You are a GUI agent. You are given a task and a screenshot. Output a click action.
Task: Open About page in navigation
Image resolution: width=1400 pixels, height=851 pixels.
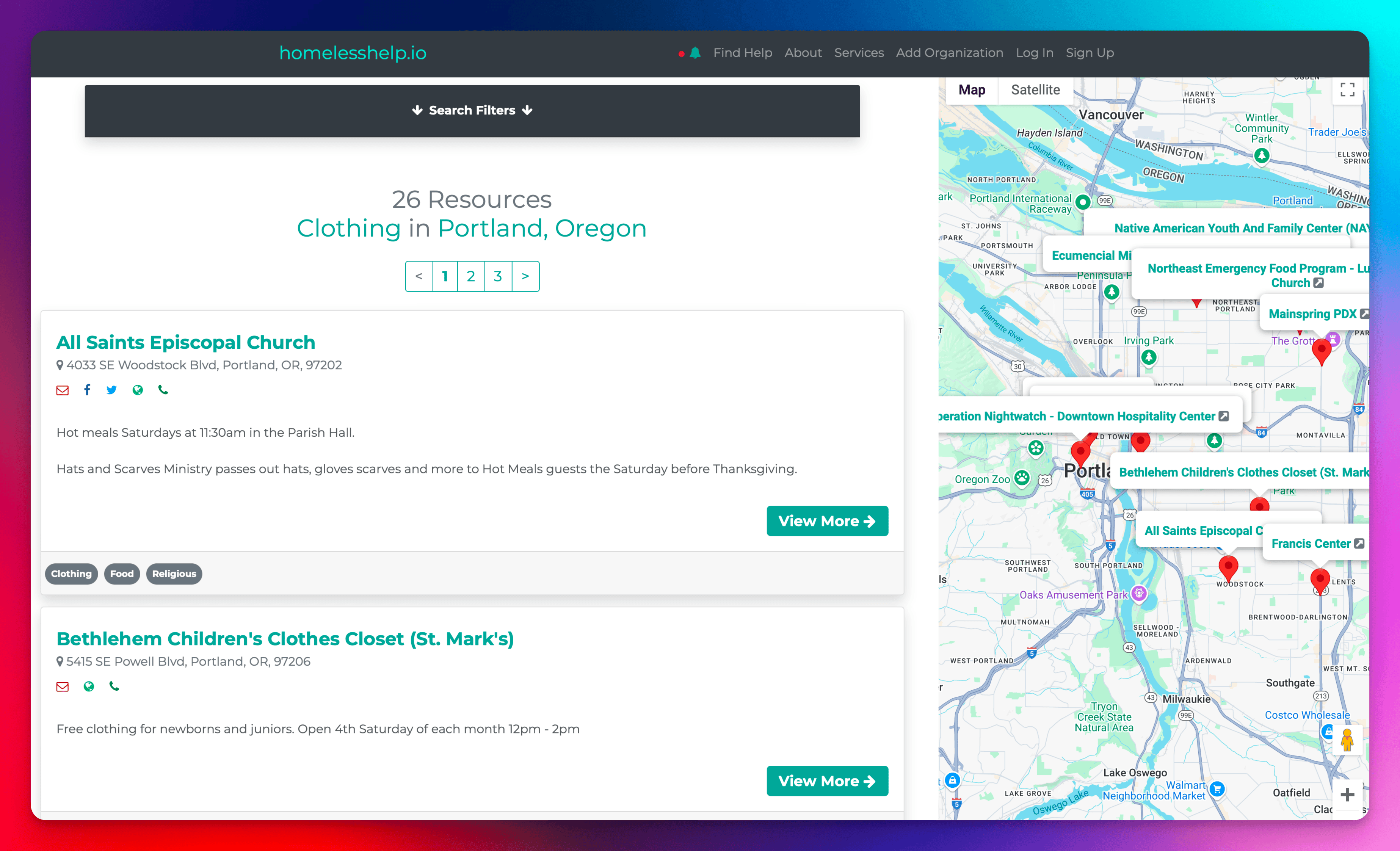(x=803, y=53)
